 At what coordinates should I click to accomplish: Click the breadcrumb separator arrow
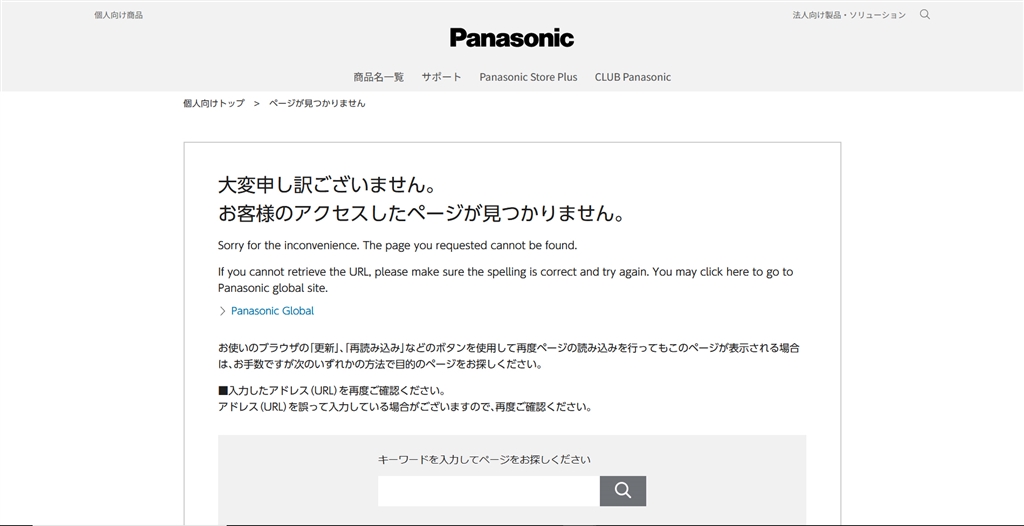[256, 104]
